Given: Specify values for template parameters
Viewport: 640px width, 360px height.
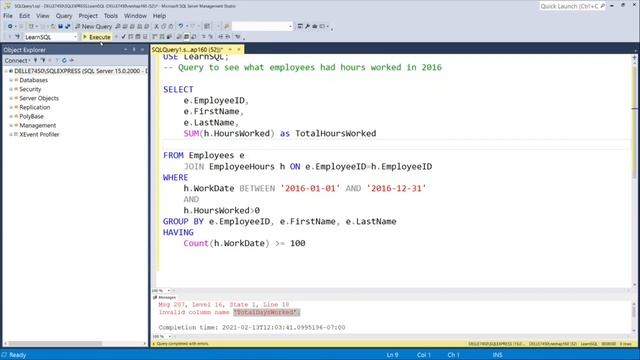Looking at the screenshot, I should (x=238, y=37).
